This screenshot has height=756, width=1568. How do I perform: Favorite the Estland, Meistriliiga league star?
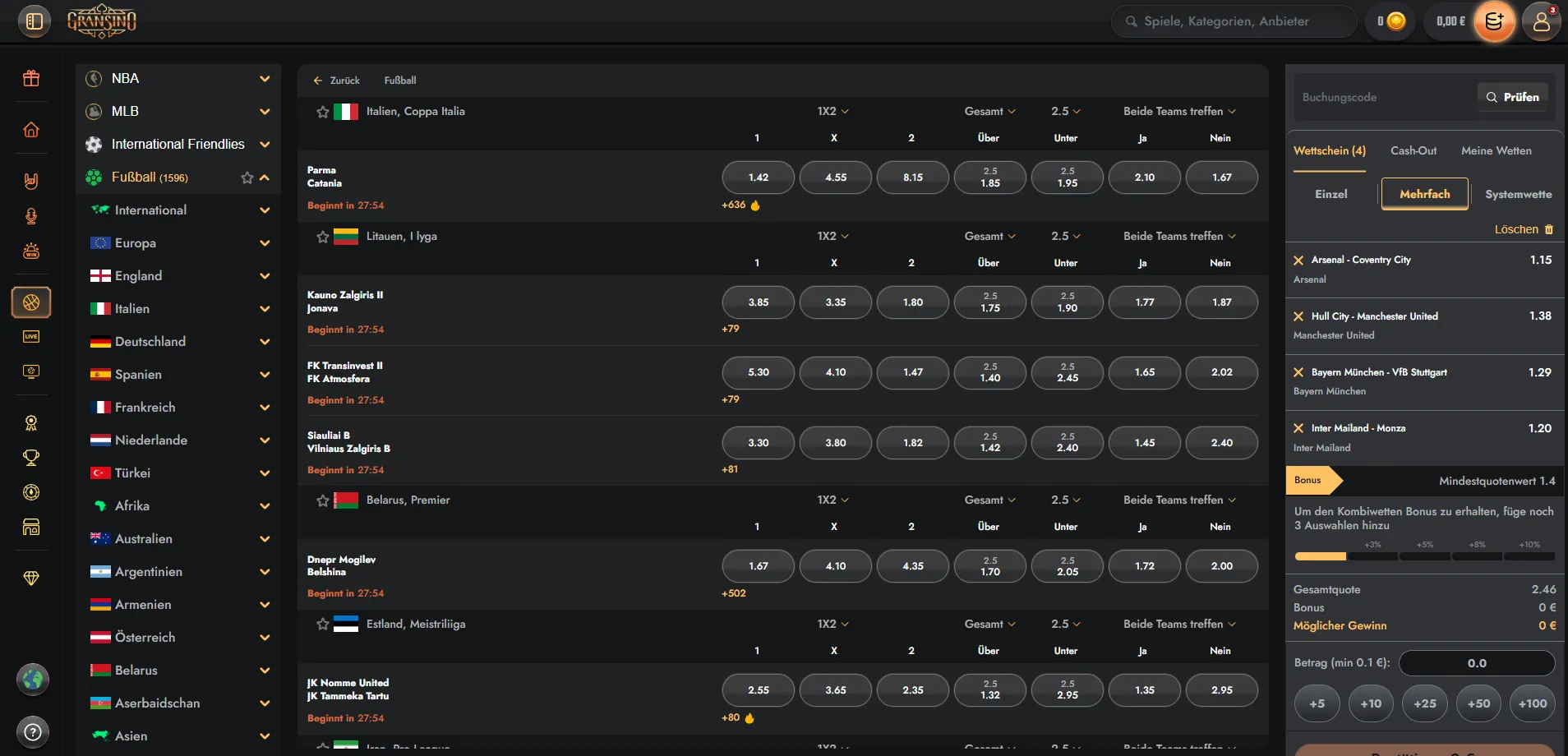(x=323, y=625)
